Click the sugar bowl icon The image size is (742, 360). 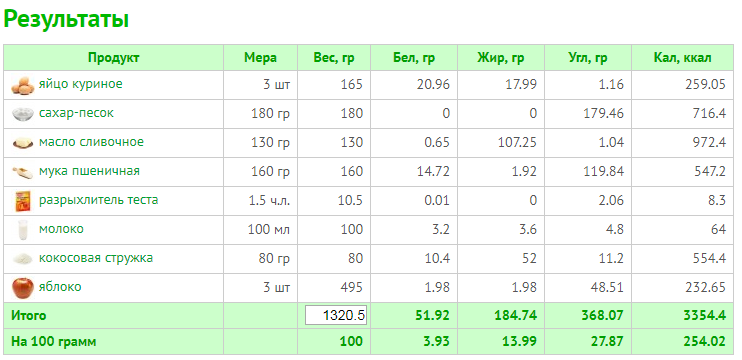click(x=23, y=114)
